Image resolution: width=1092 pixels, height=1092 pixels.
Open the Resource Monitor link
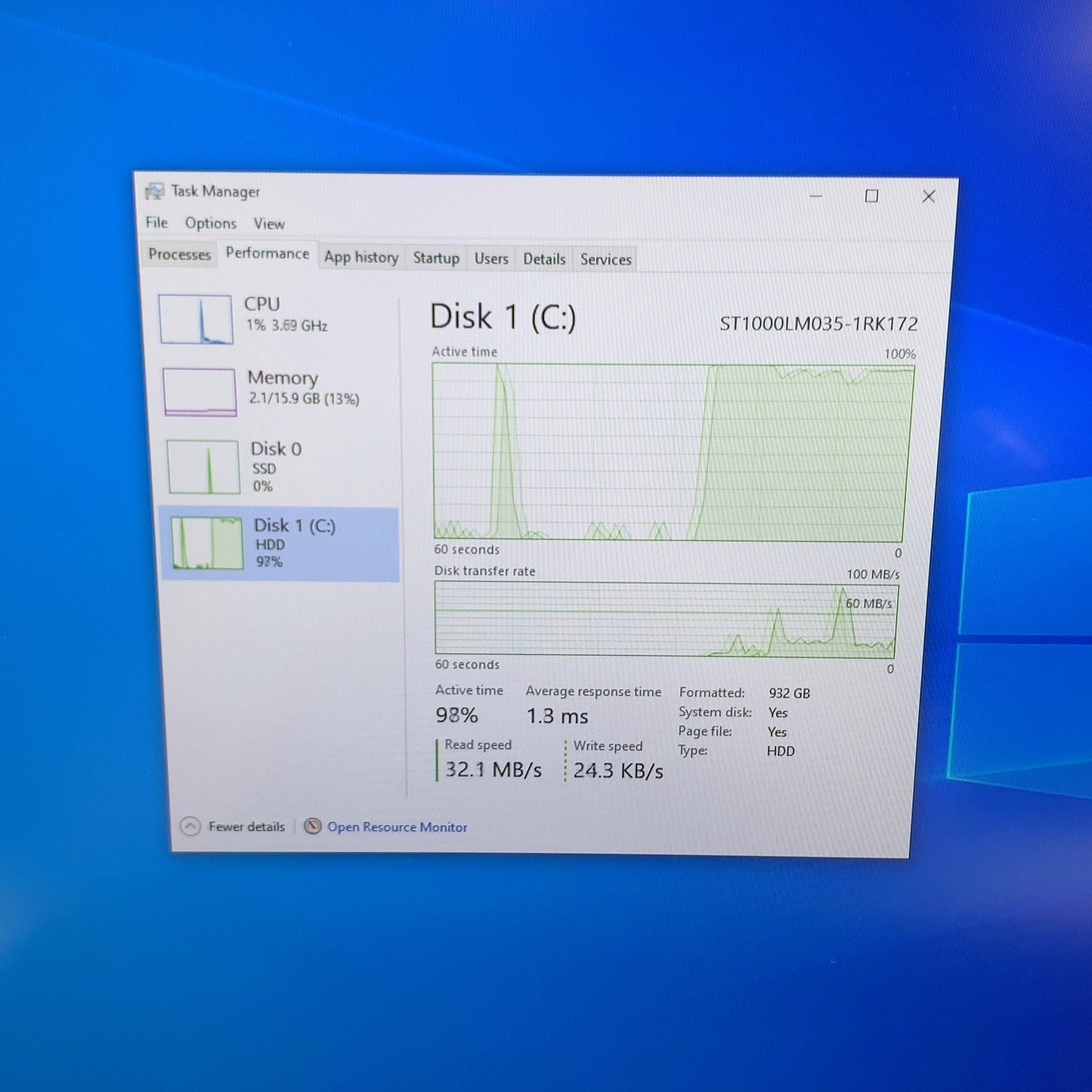pos(397,828)
